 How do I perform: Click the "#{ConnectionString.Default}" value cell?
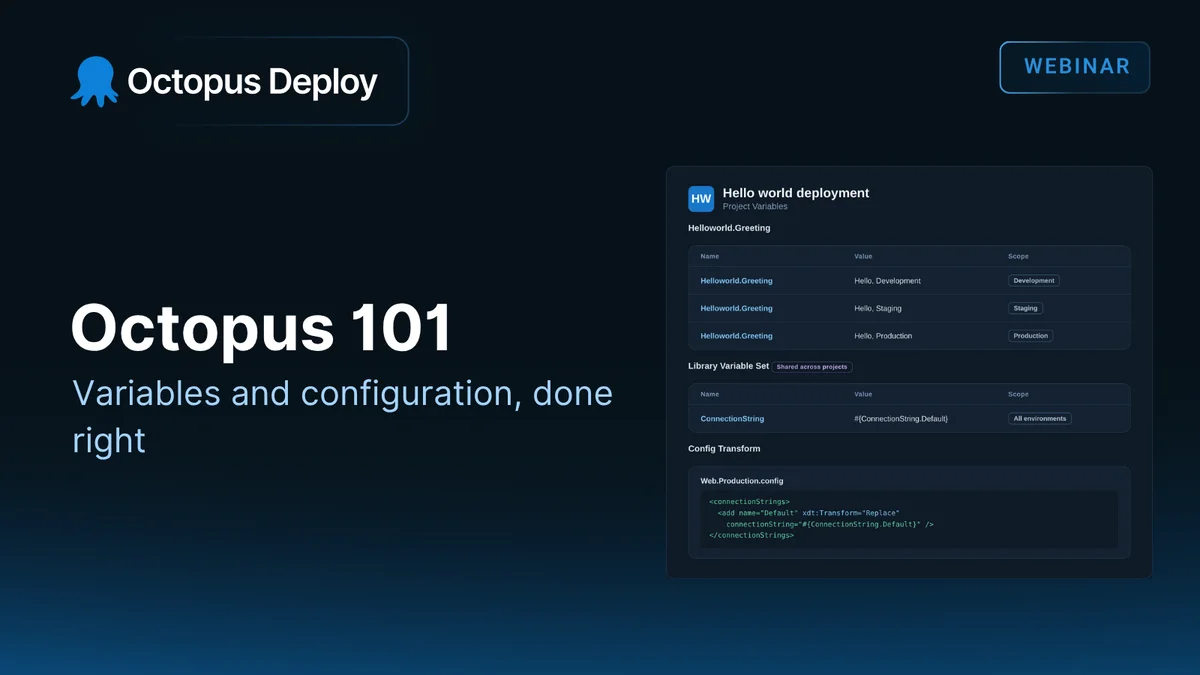(x=901, y=419)
